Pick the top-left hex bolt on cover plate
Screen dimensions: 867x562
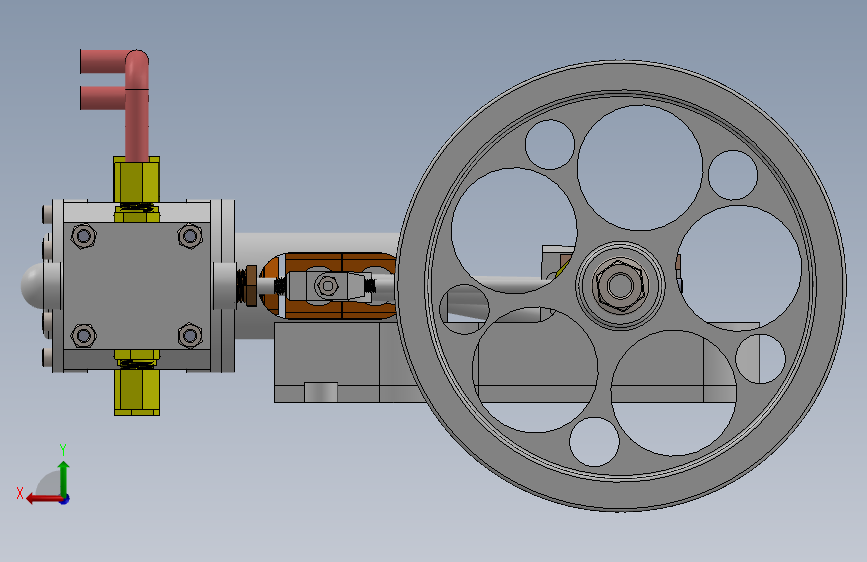click(83, 237)
